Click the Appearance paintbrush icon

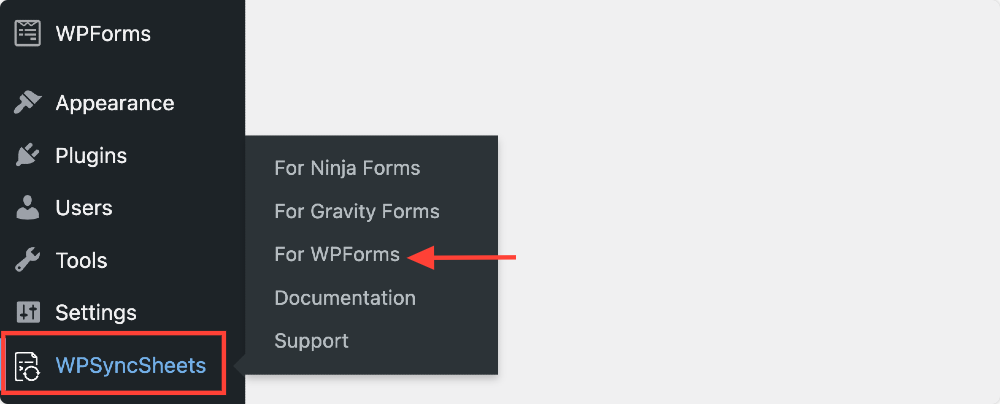pos(27,103)
